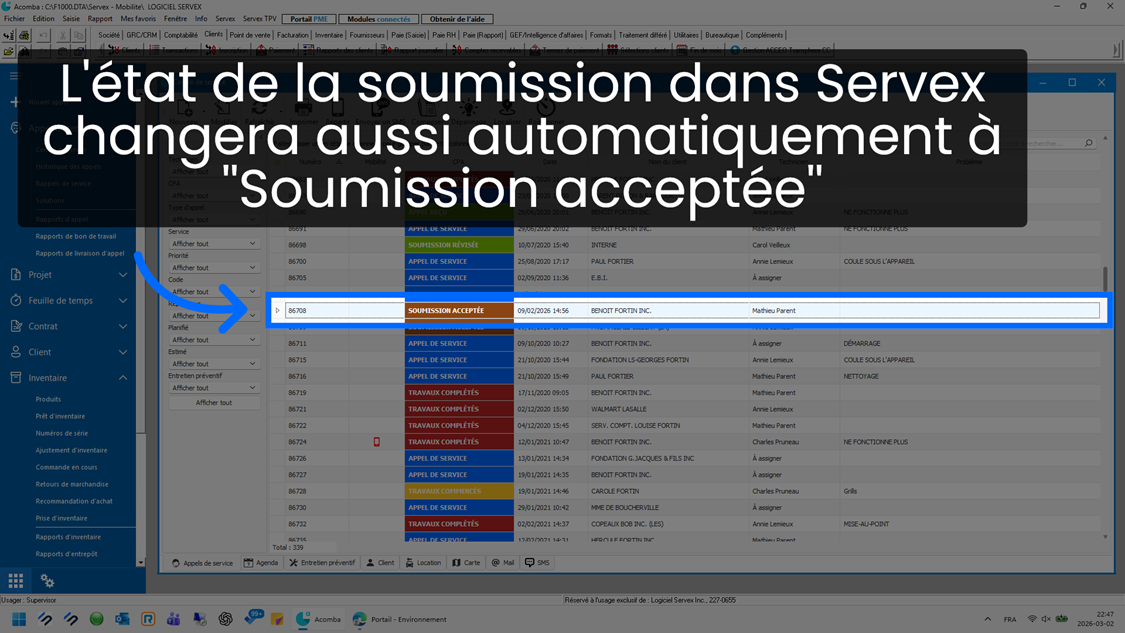Click the Client person icon in sidebar
The image size is (1125, 633).
tap(16, 352)
